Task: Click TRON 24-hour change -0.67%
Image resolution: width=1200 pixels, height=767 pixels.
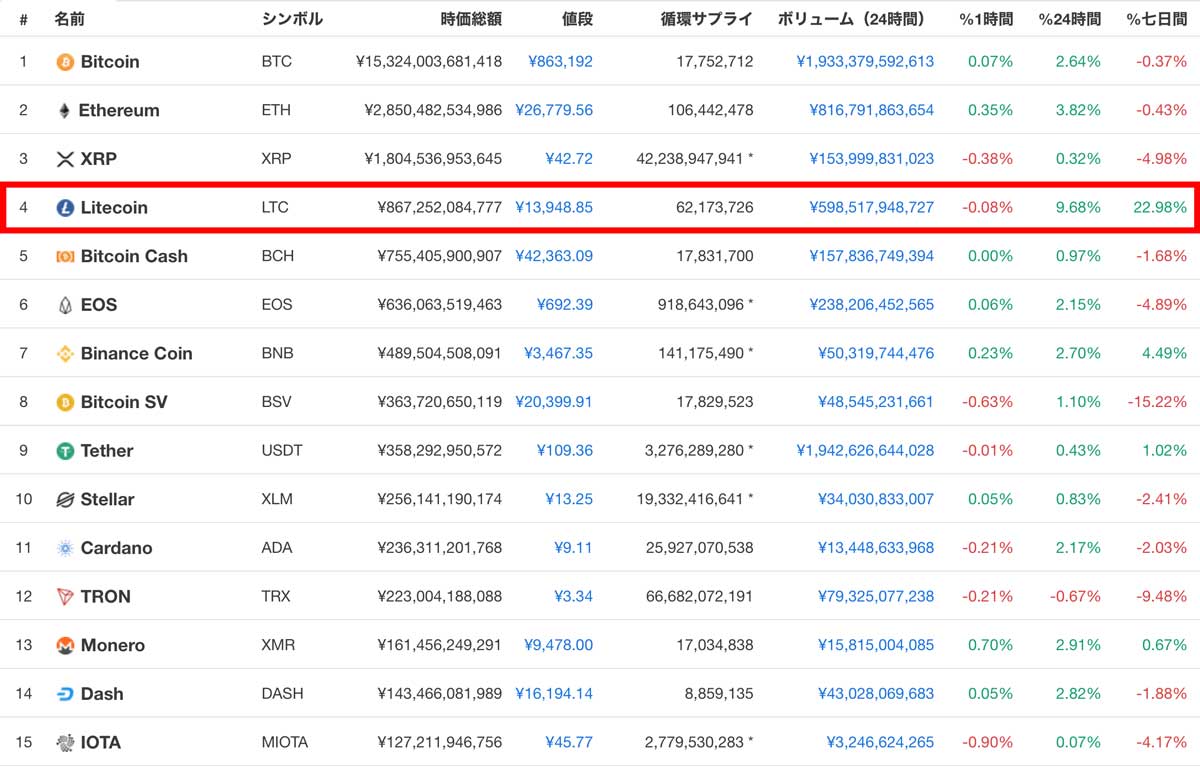Action: click(x=1074, y=597)
